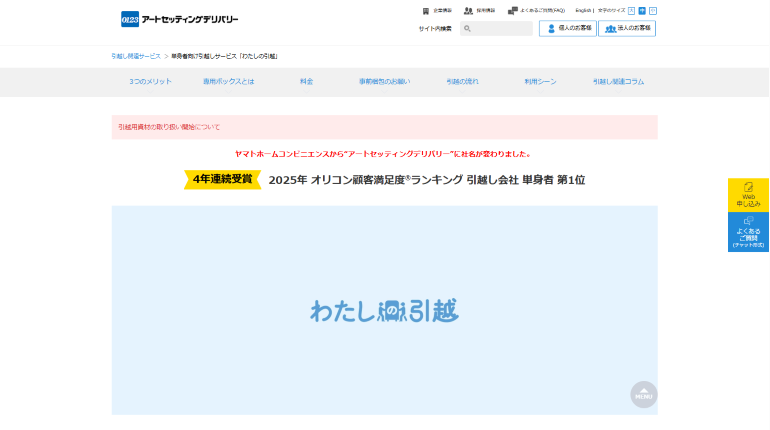Select 利用シーン nav item

(x=540, y=81)
